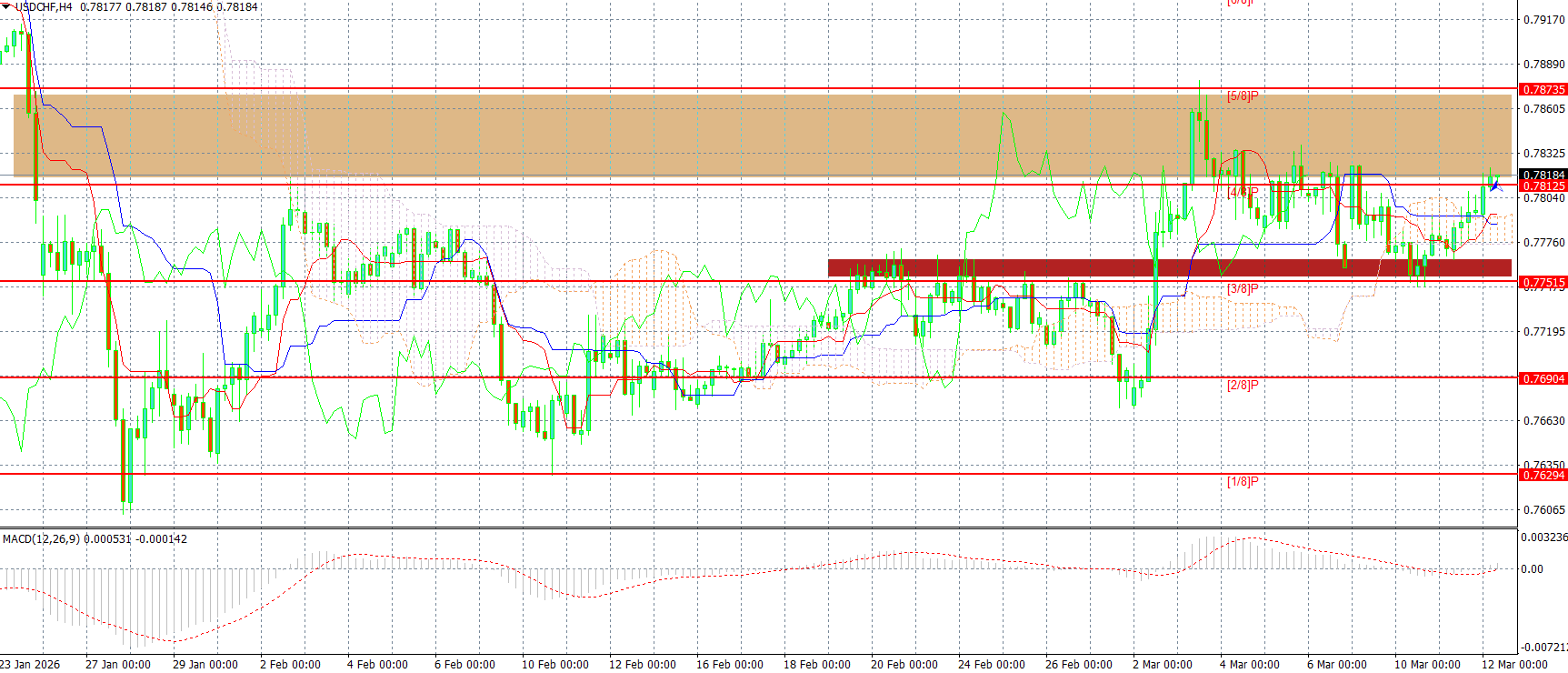The image size is (1568, 673).
Task: Click the 10 Mar 00:00 time label
Action: pyautogui.click(x=1427, y=665)
